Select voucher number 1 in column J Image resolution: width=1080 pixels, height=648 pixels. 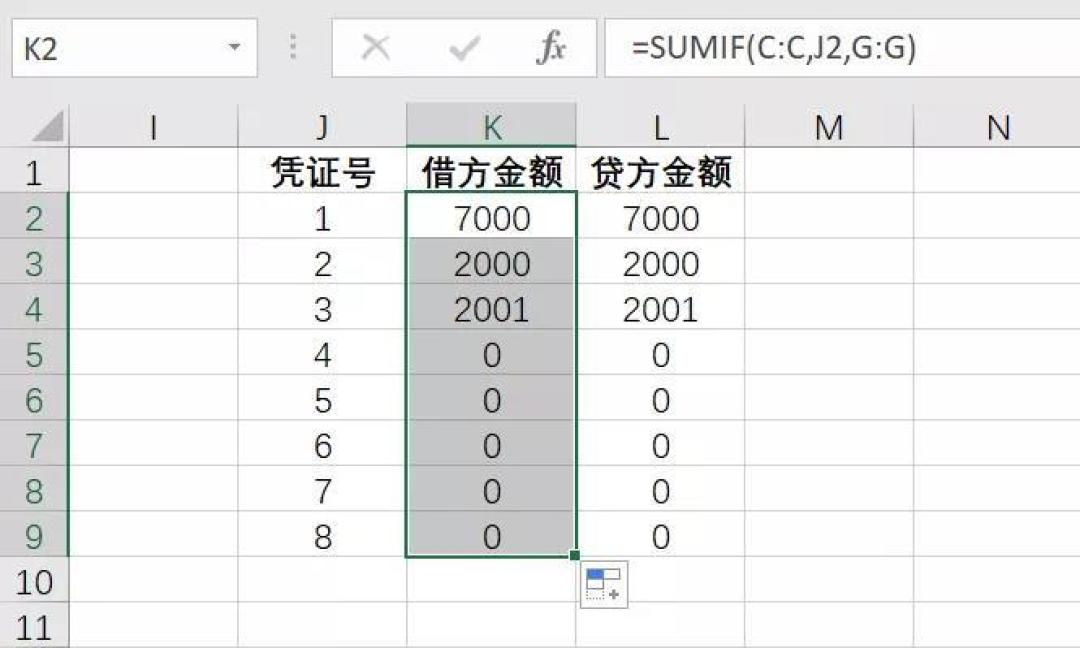(x=322, y=216)
